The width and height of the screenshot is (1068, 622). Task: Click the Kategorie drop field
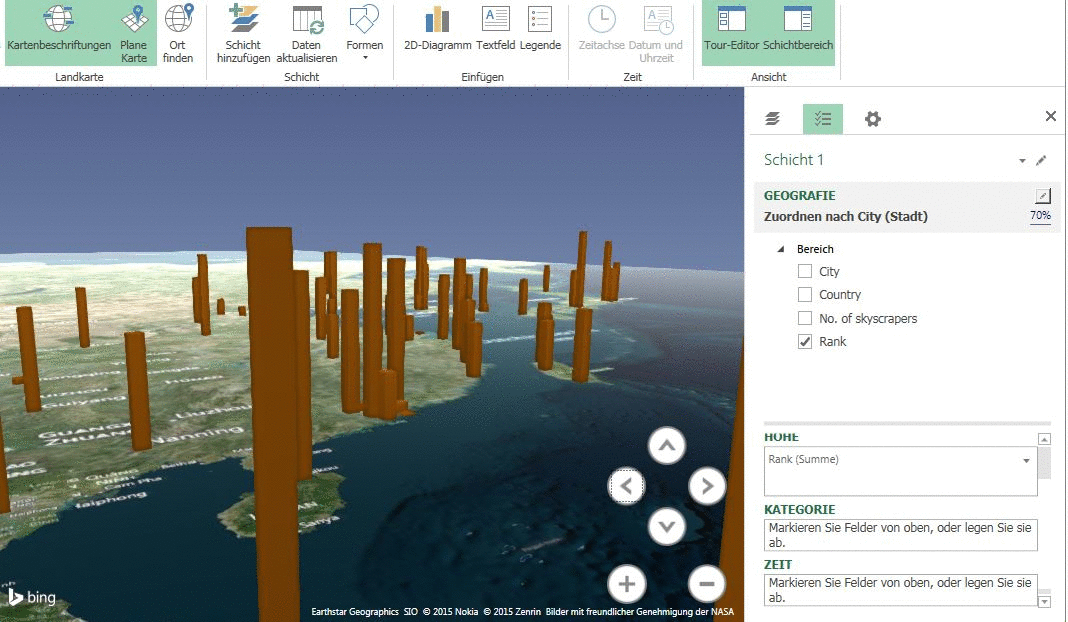900,534
